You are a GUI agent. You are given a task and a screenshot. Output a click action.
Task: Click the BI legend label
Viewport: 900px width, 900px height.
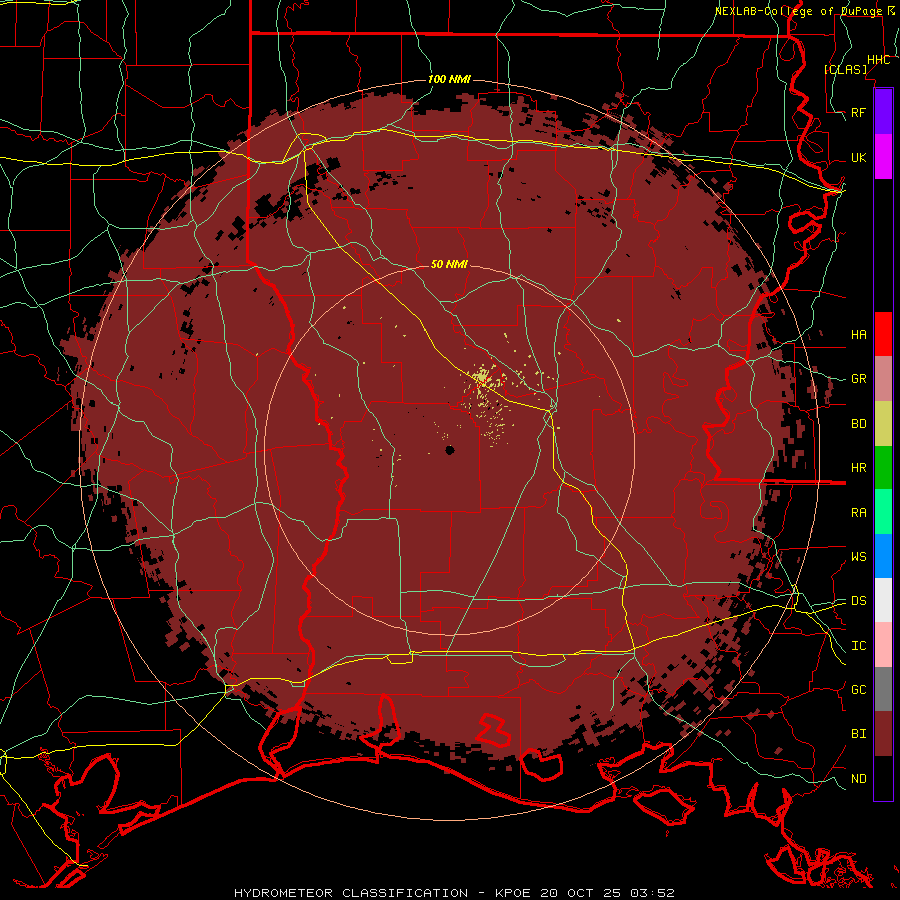(859, 734)
